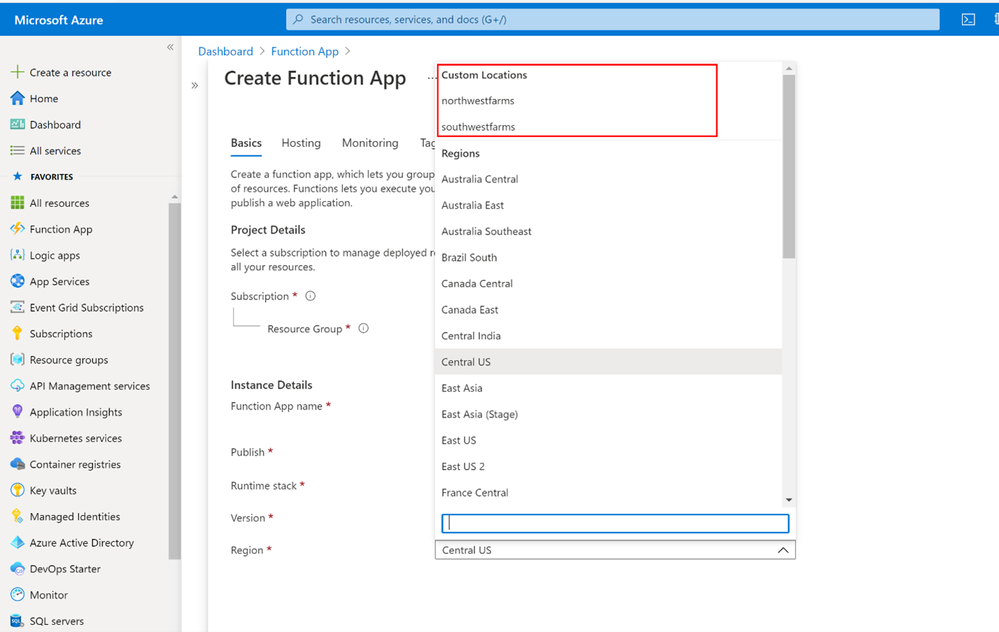Choose East Asia (Stage) region

pyautogui.click(x=608, y=414)
